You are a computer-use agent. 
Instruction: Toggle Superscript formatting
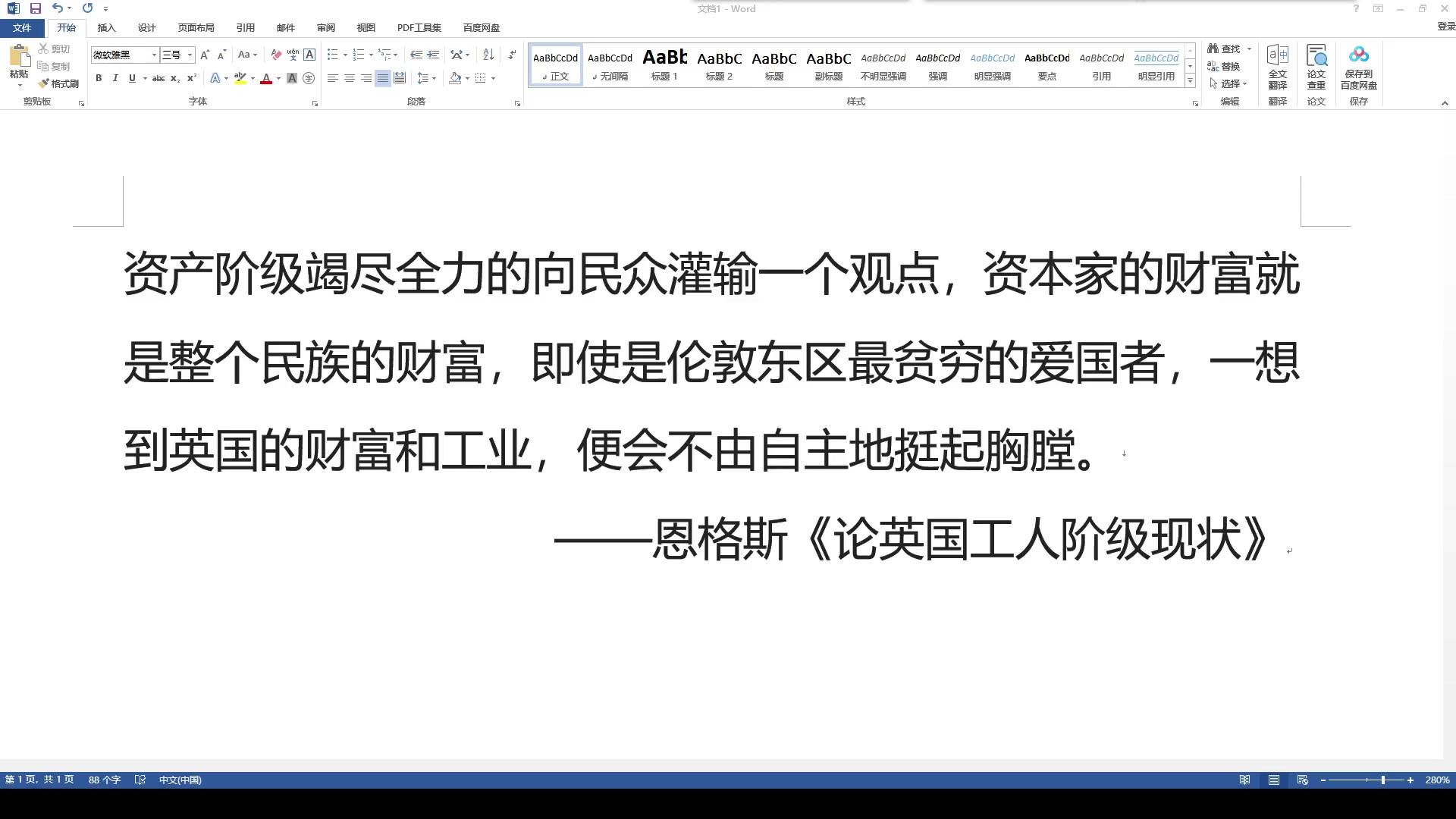(x=192, y=78)
